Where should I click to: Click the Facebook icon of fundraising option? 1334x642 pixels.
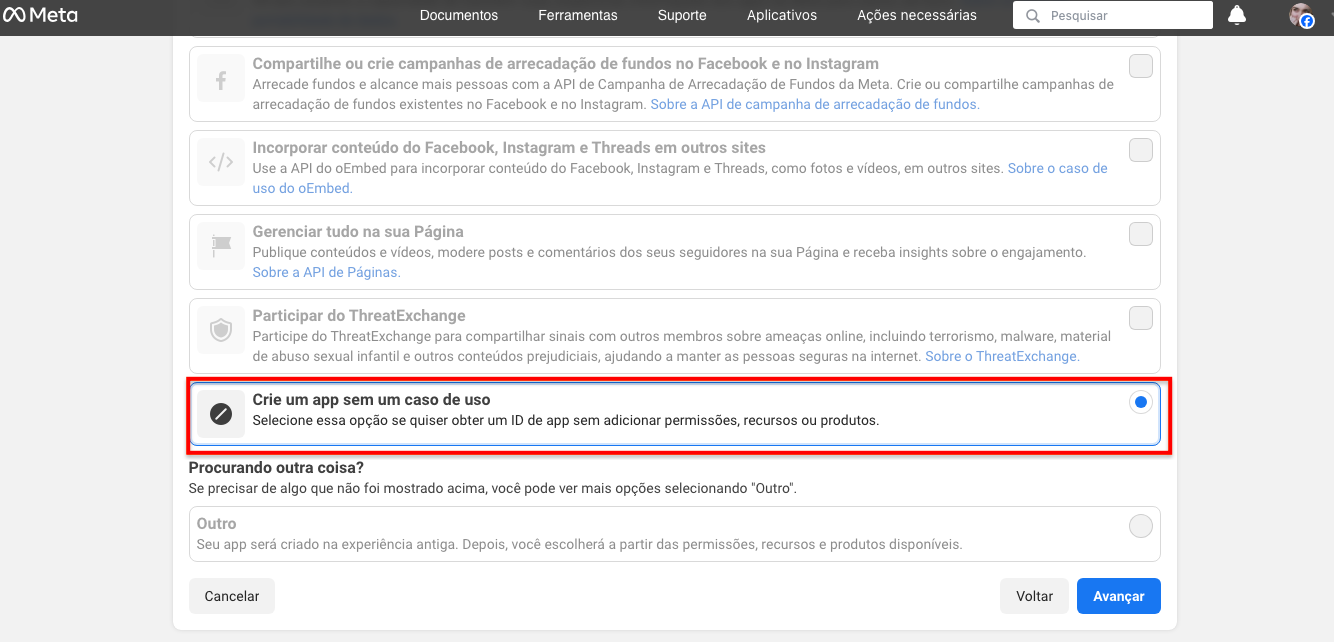pyautogui.click(x=221, y=78)
